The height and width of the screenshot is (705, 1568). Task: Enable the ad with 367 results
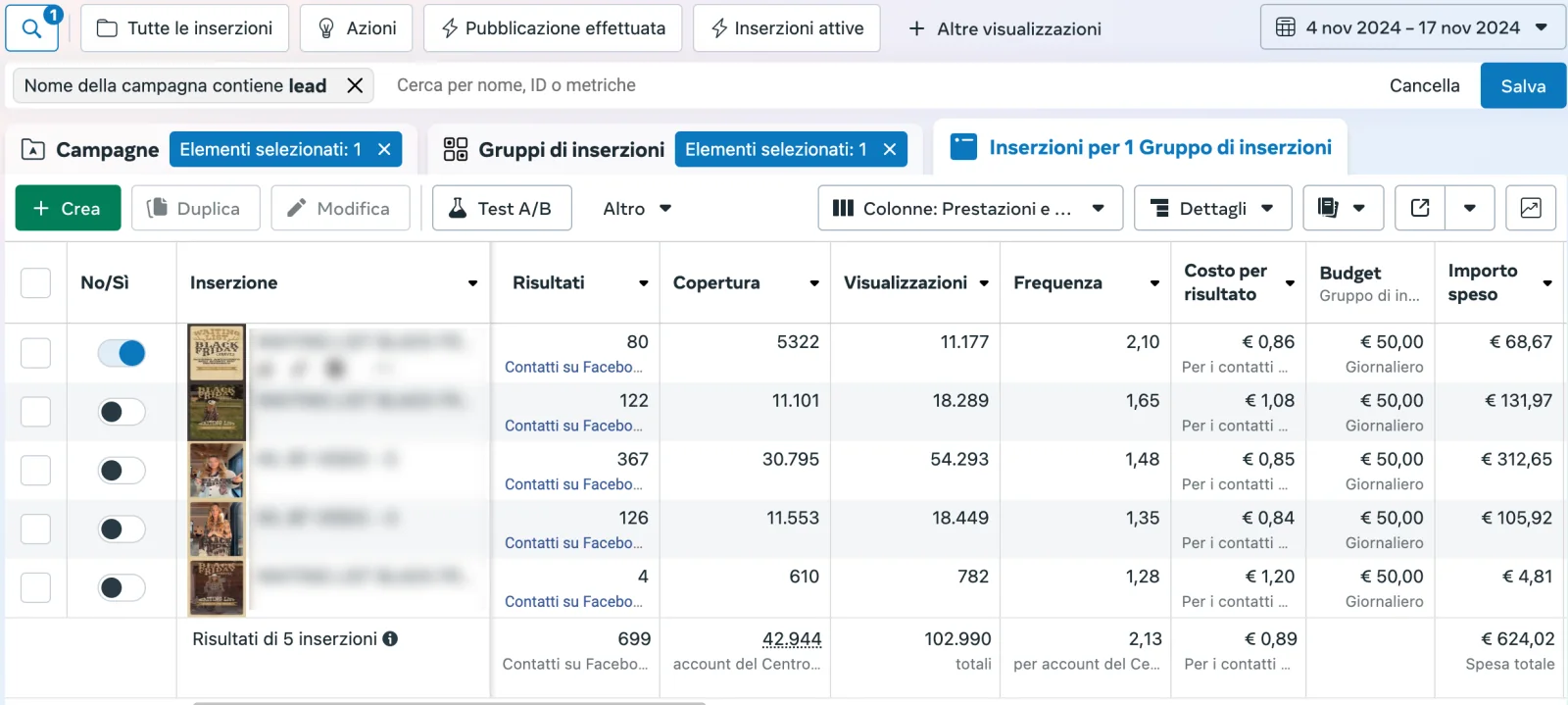click(x=122, y=471)
